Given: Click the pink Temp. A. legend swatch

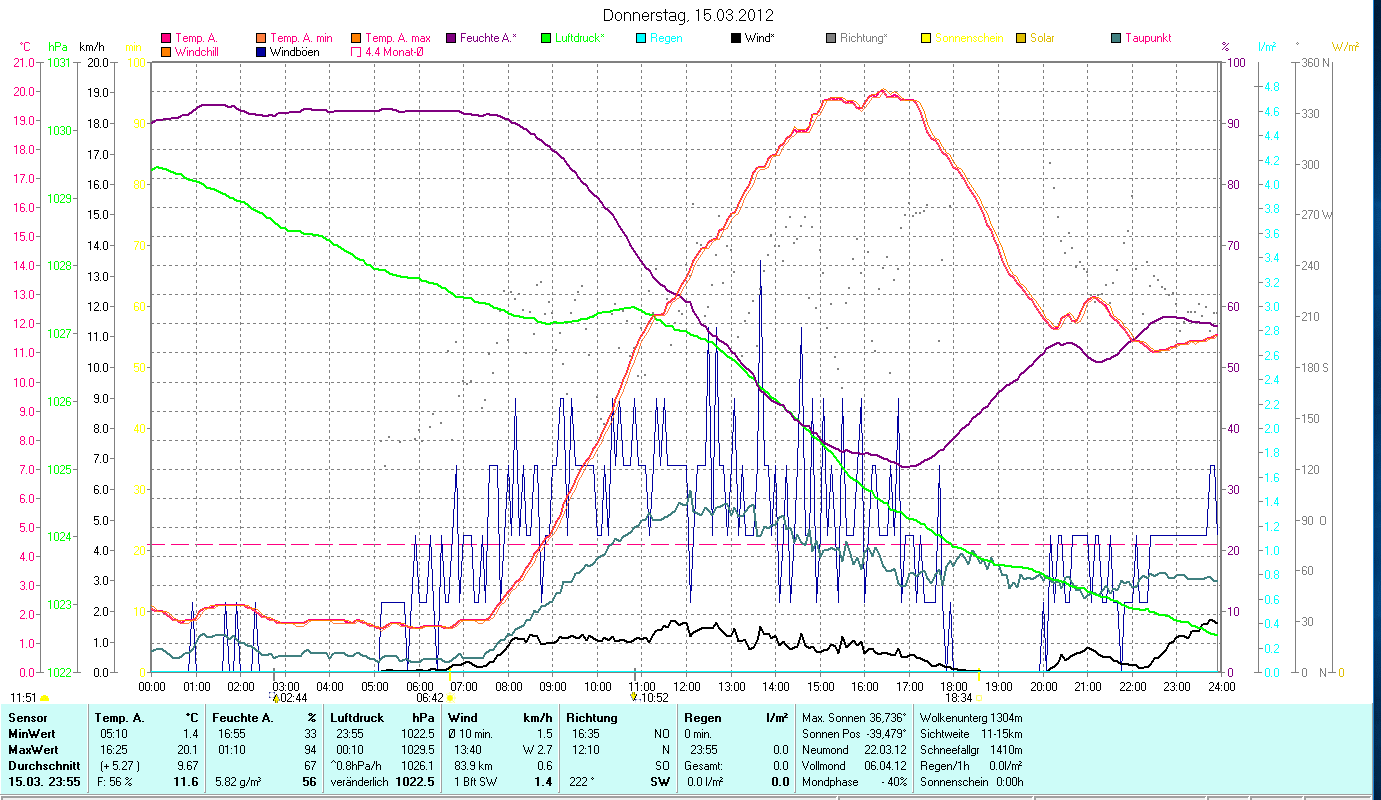Looking at the screenshot, I should 166,38.
